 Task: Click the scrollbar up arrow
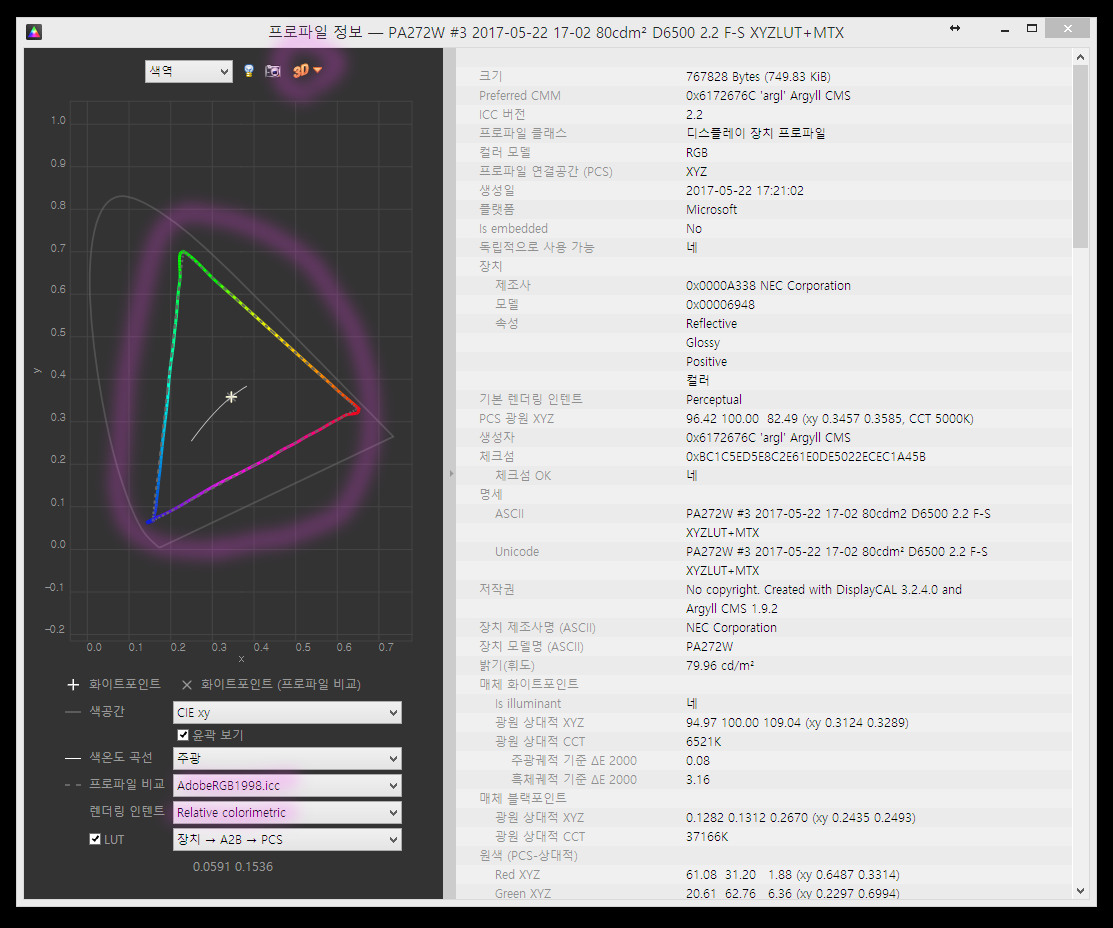point(1080,58)
